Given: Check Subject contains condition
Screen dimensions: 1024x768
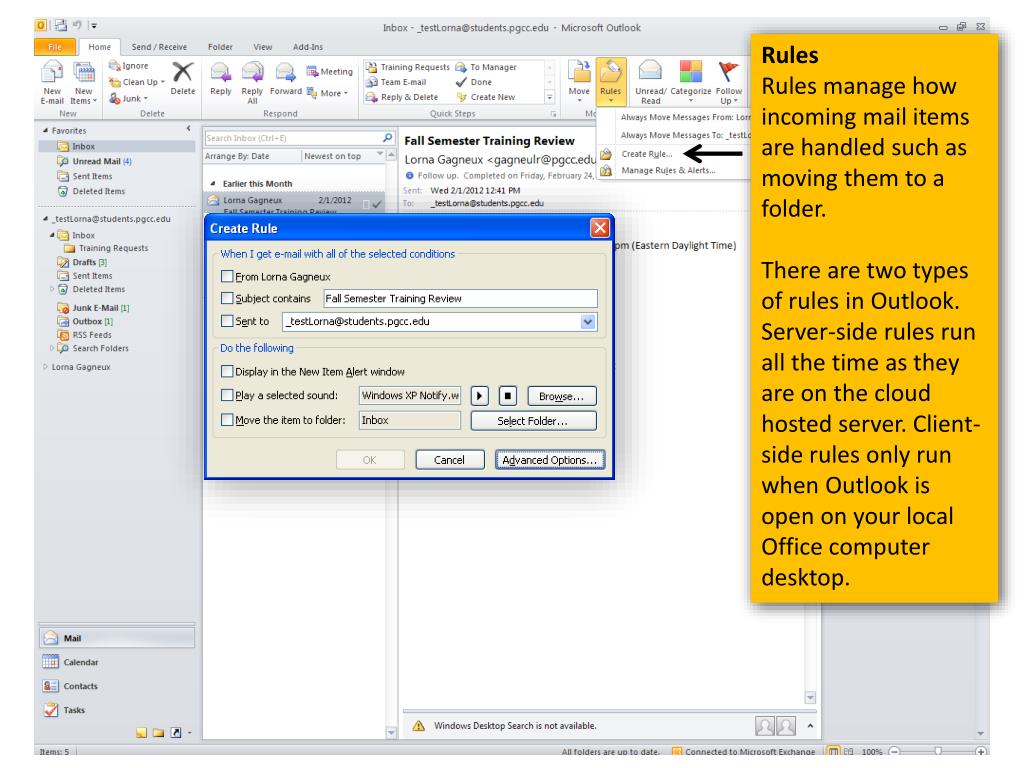Looking at the screenshot, I should 227,298.
